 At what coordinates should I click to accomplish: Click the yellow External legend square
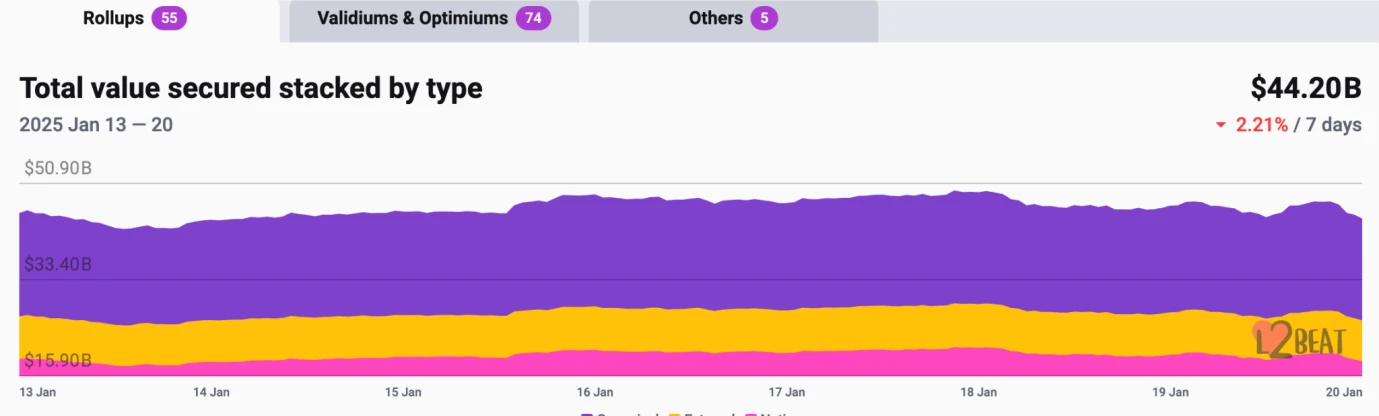pos(674,413)
